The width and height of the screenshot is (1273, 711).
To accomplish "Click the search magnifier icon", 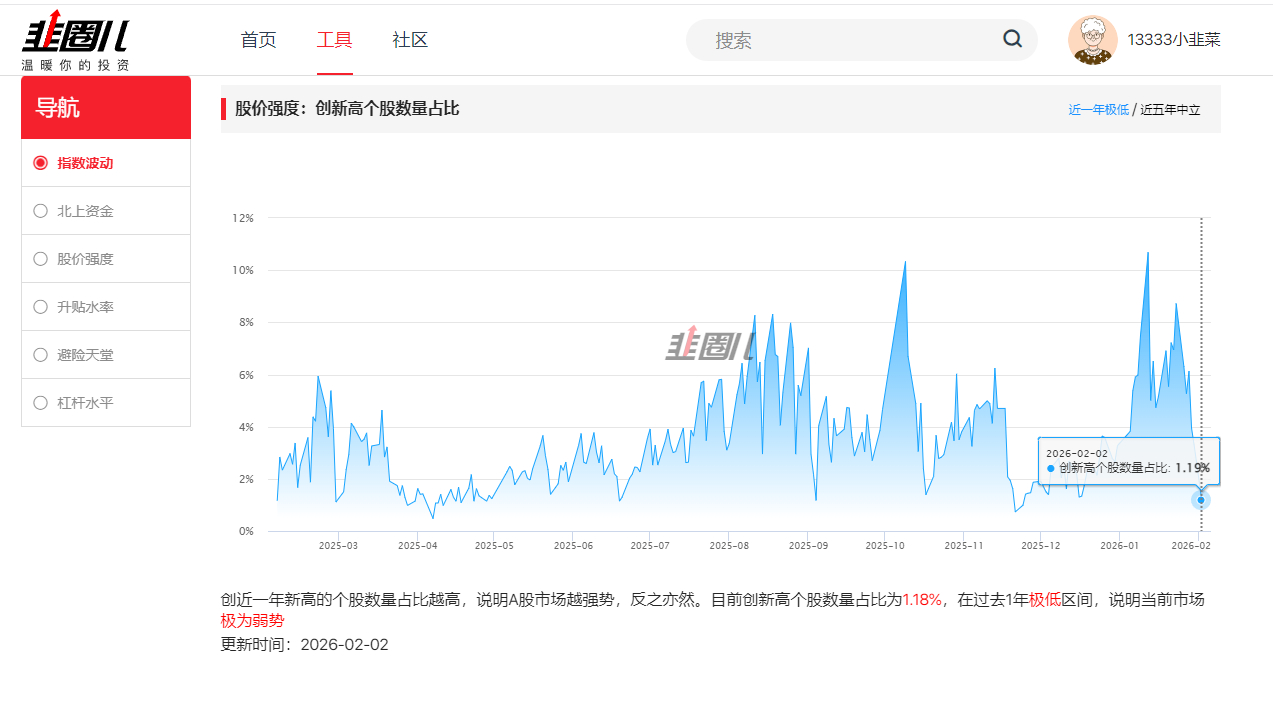I will pyautogui.click(x=1012, y=39).
